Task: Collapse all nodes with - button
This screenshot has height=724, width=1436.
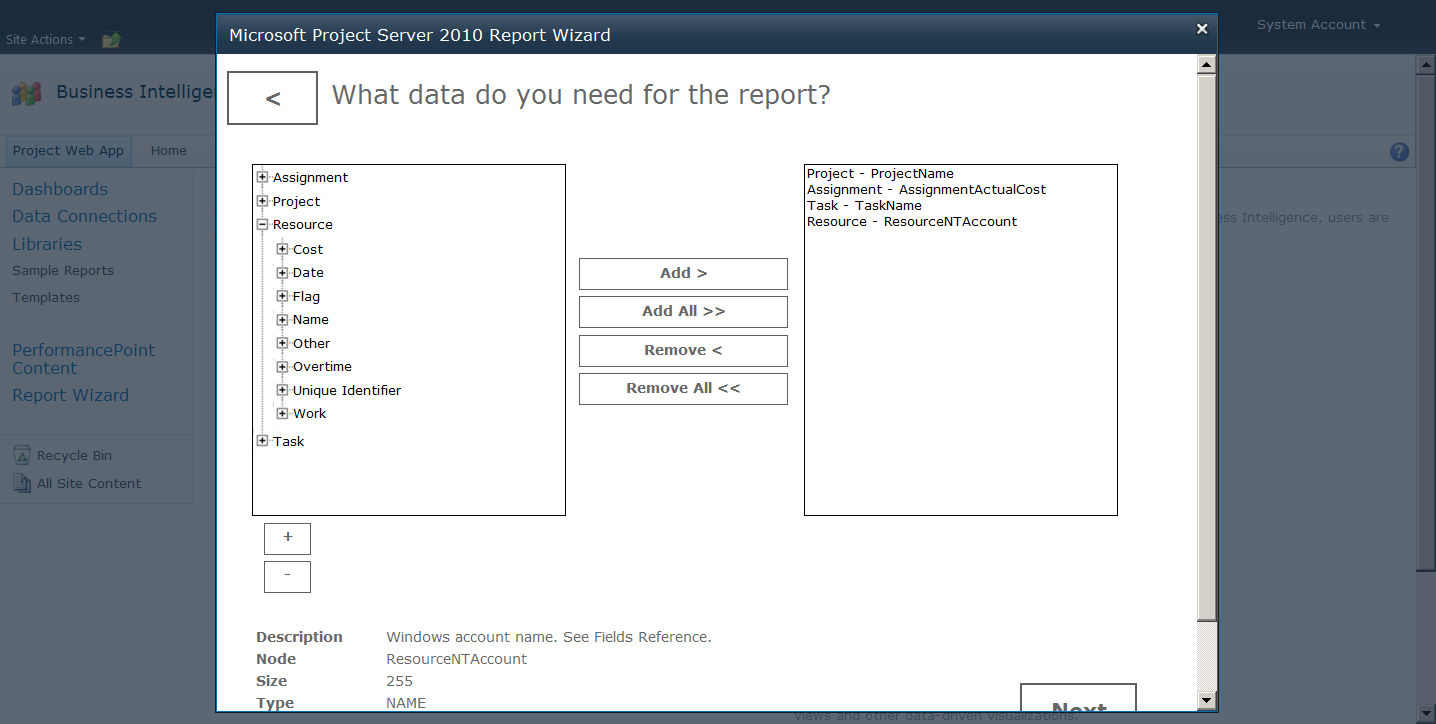Action: [x=287, y=576]
